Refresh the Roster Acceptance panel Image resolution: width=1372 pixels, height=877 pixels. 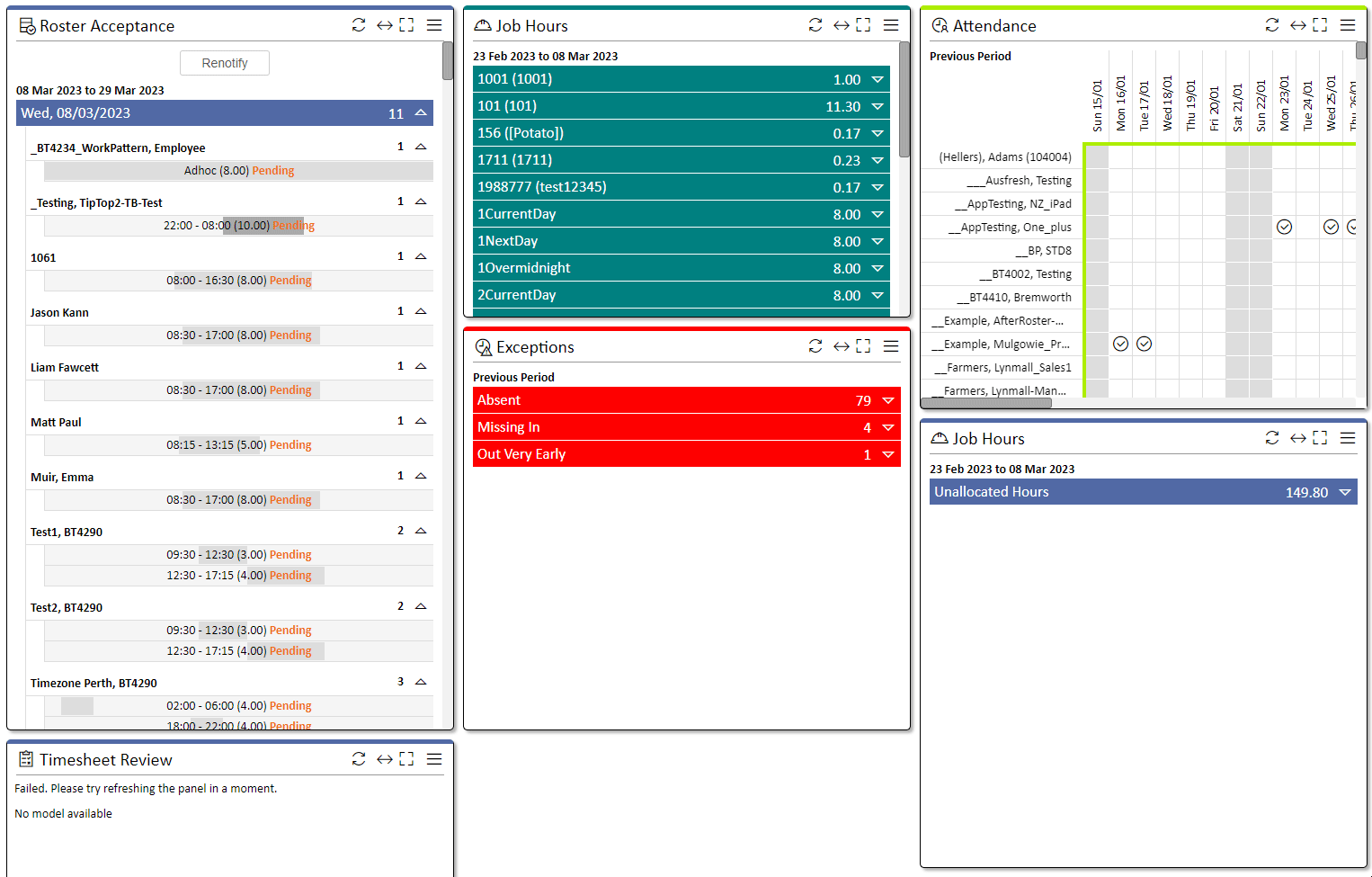tap(359, 25)
